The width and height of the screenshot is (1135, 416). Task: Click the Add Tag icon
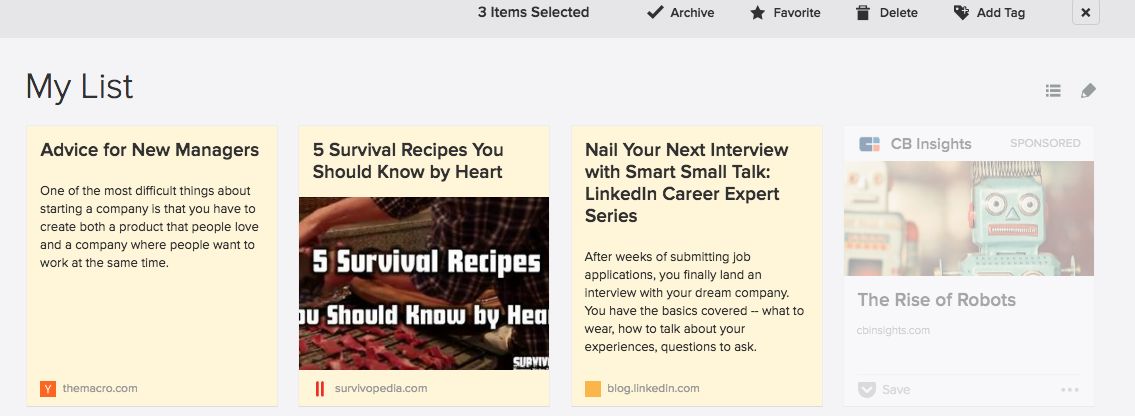[x=961, y=12]
